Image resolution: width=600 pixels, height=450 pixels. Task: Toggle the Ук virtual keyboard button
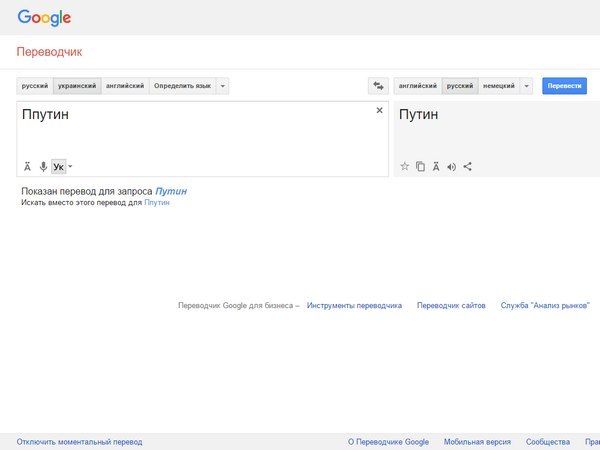click(58, 166)
